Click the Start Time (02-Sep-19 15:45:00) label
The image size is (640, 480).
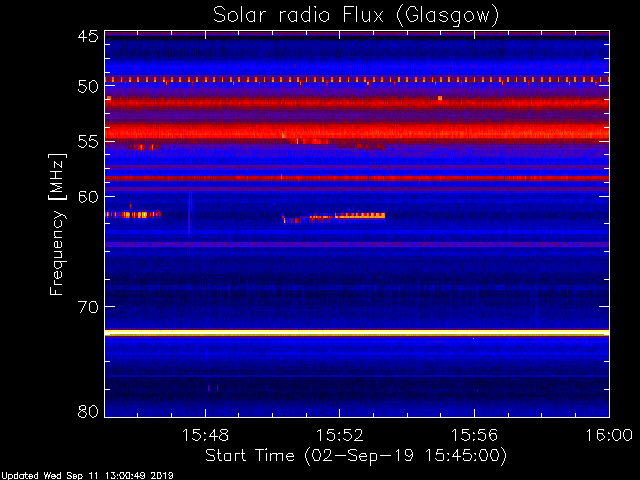tap(356, 456)
